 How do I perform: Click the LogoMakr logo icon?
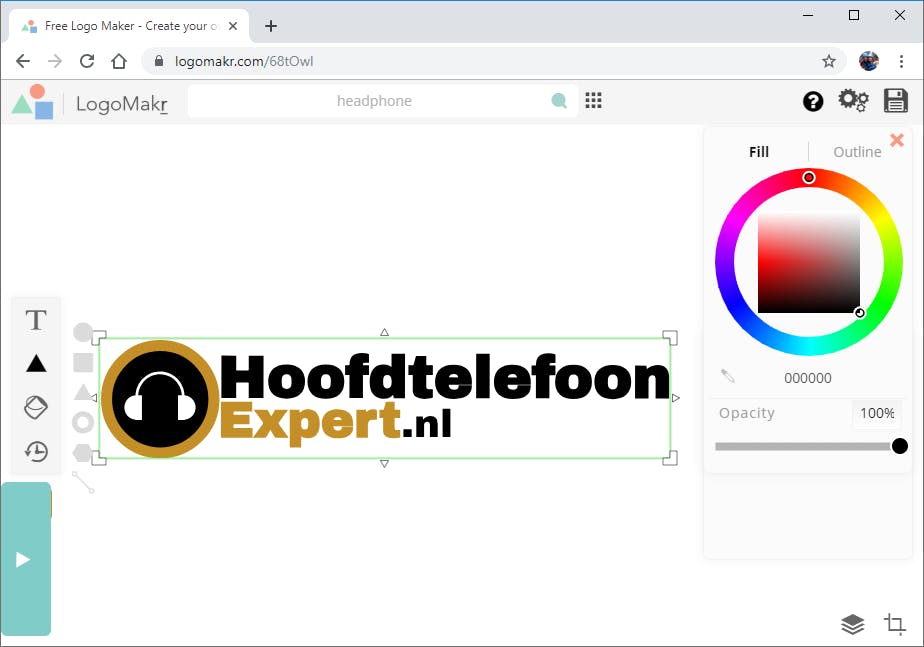[33, 101]
